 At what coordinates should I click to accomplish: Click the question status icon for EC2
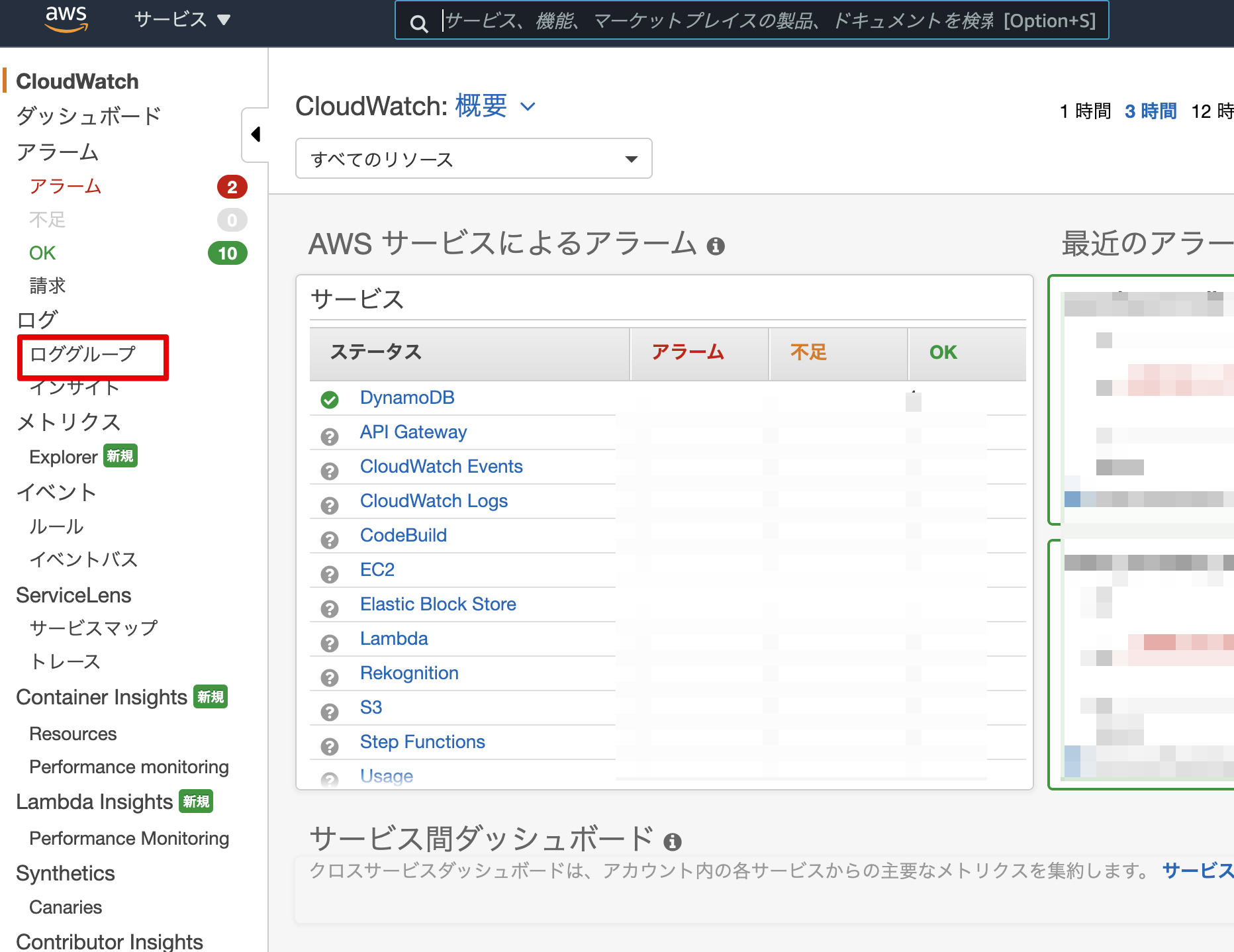point(330,574)
